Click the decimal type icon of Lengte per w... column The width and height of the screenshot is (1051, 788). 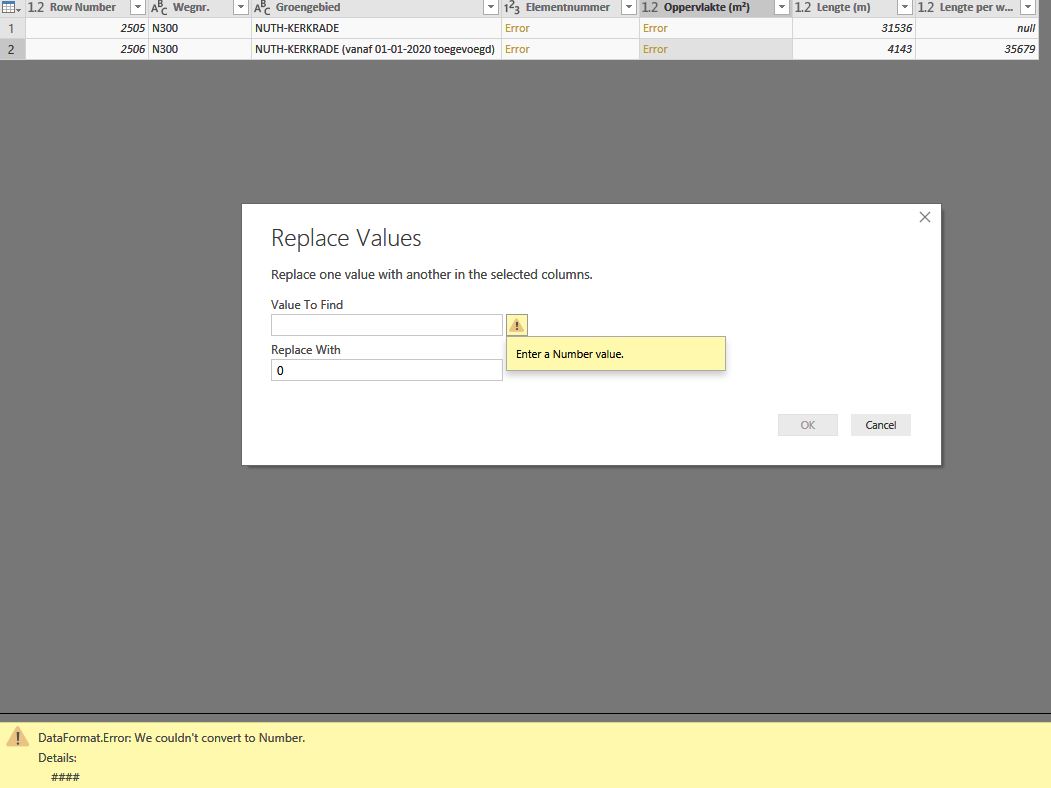926,7
